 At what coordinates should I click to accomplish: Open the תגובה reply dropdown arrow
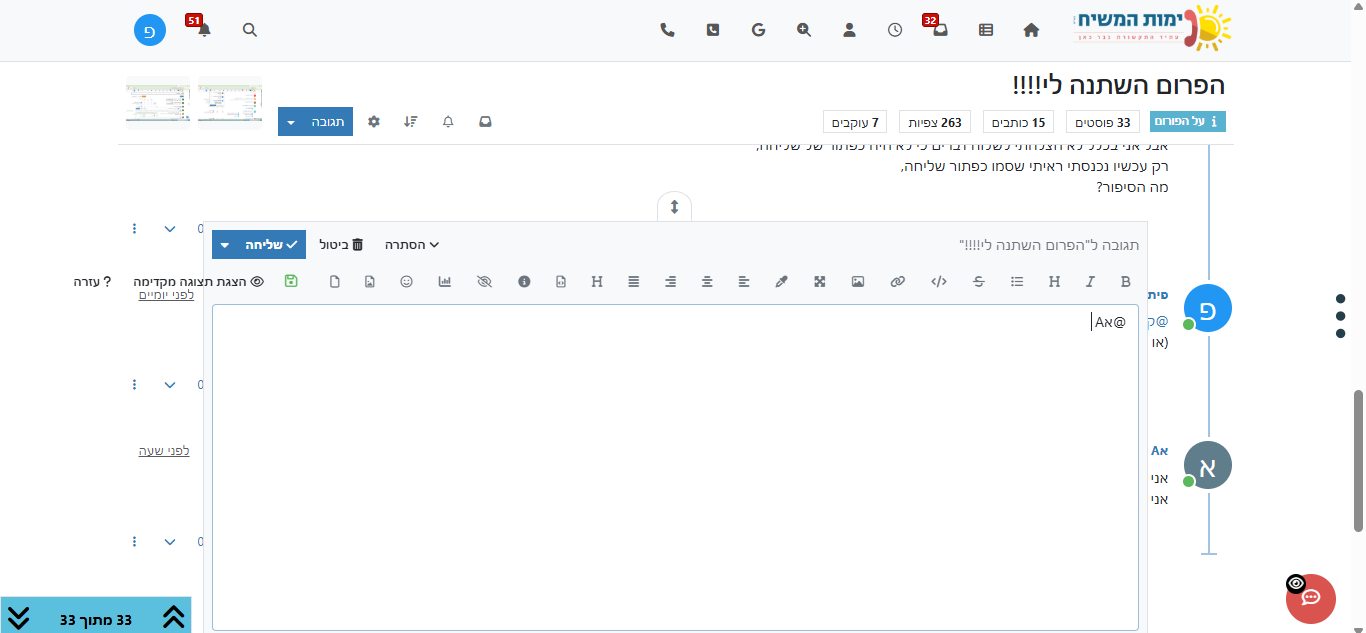(x=290, y=122)
